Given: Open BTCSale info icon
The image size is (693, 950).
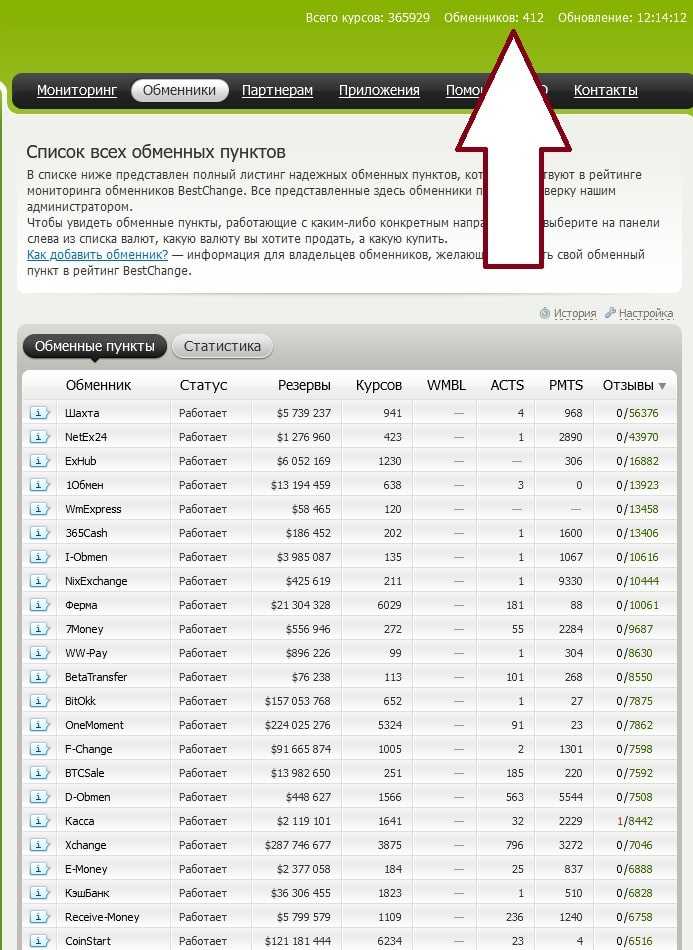Looking at the screenshot, I should [x=39, y=773].
